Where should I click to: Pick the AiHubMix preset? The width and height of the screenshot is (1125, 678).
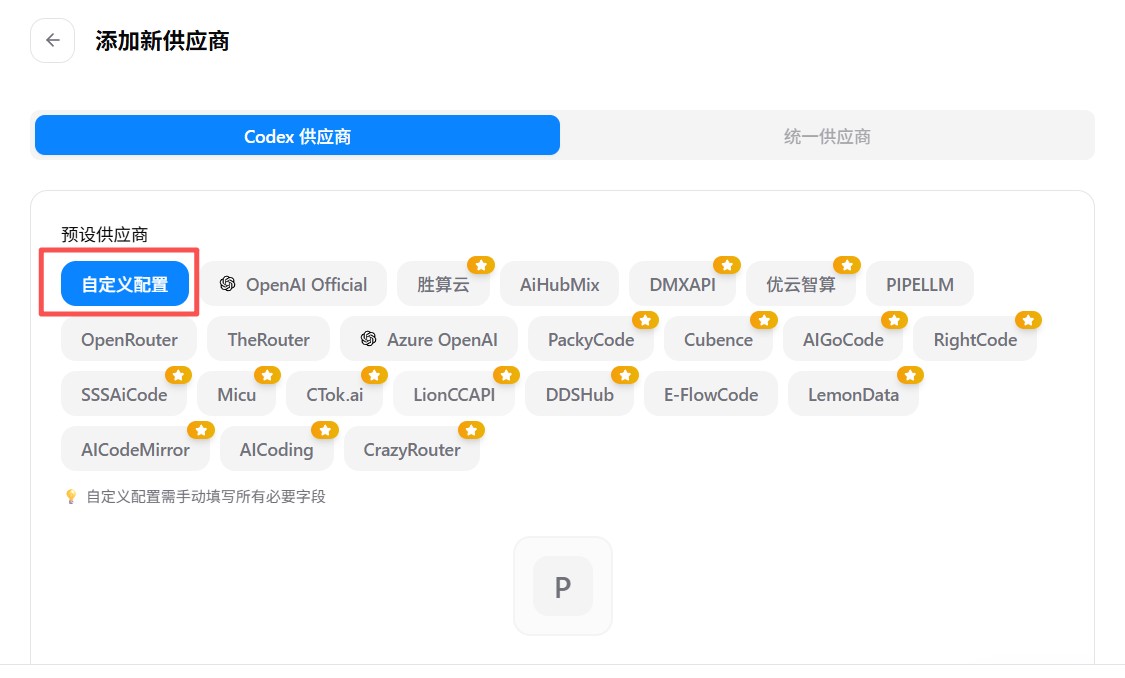pyautogui.click(x=560, y=284)
